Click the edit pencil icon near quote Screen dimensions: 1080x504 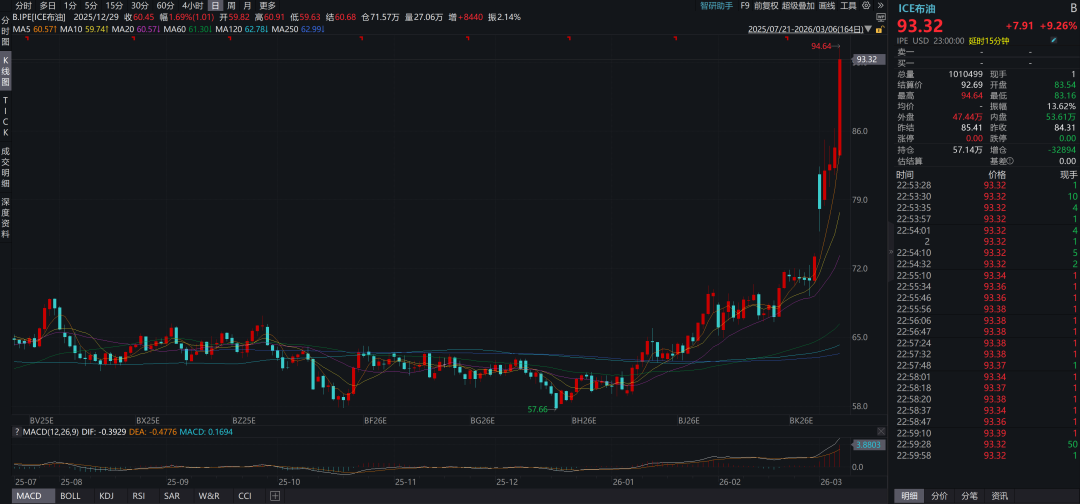(x=1053, y=41)
